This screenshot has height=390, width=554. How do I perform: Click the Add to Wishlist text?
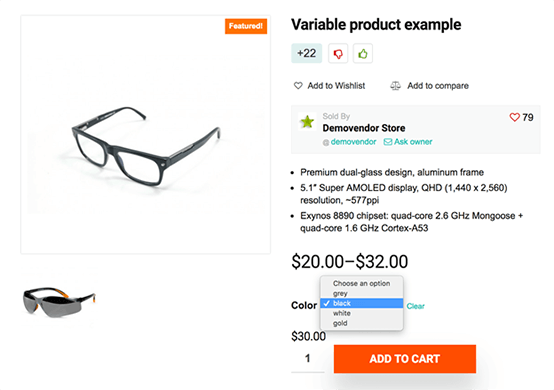click(x=336, y=86)
